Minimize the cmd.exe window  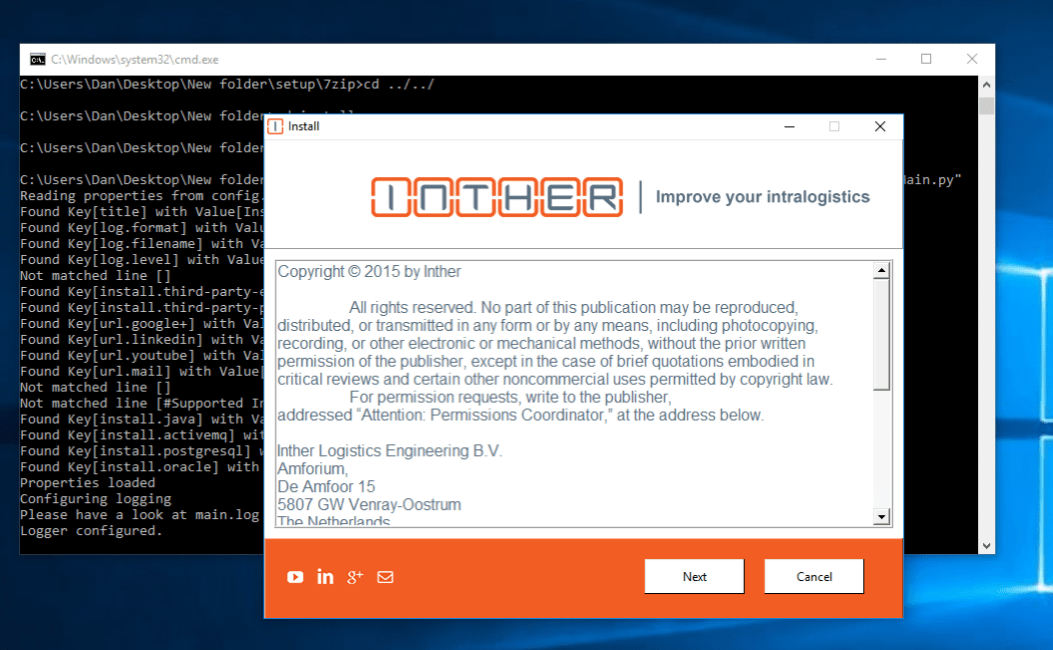881,59
